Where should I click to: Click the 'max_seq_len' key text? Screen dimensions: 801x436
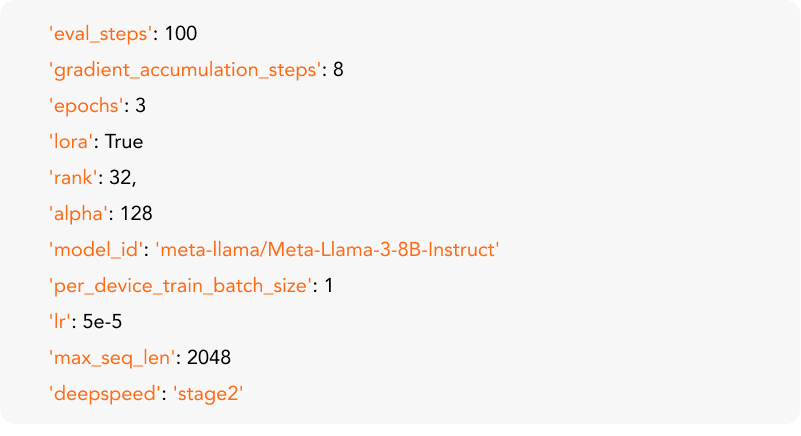point(112,358)
